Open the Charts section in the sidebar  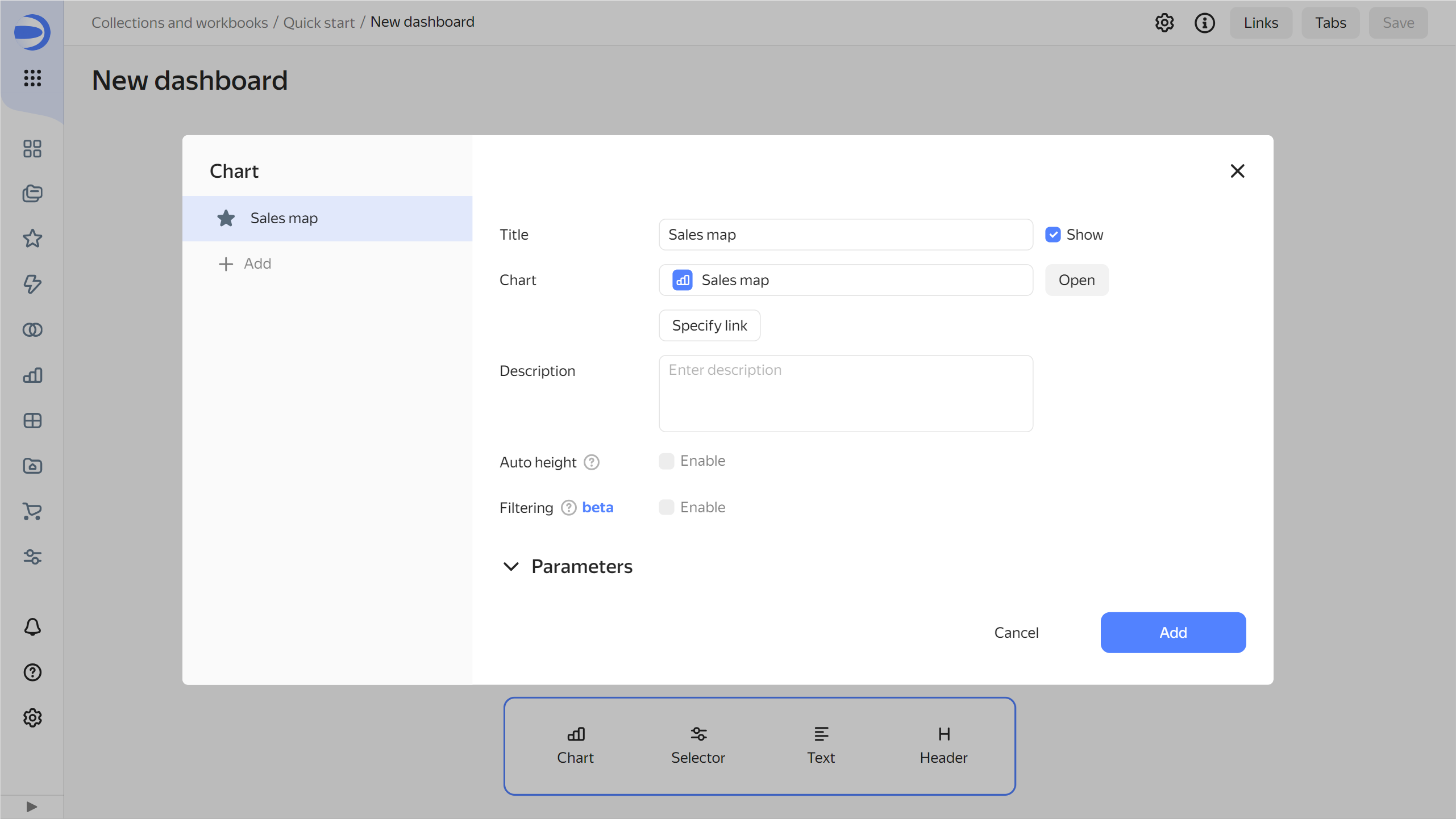tap(32, 375)
